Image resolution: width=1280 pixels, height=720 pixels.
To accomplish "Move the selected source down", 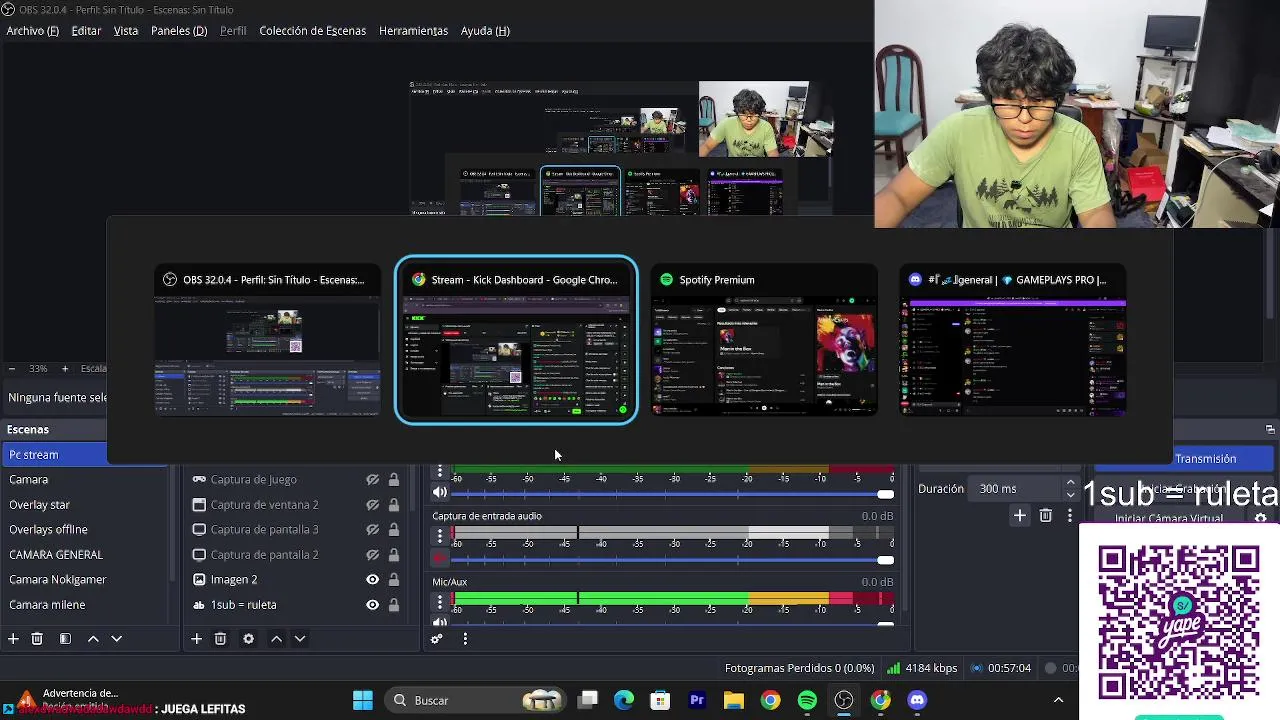I will click(299, 639).
